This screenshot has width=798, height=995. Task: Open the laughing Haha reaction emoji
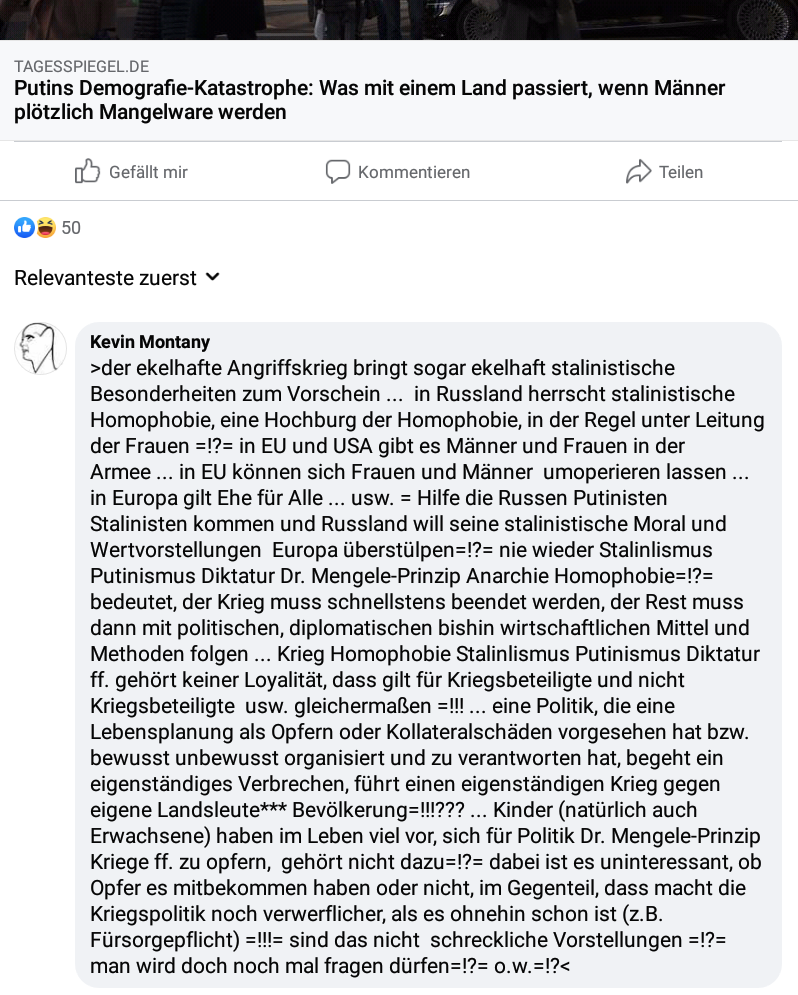pos(46,227)
